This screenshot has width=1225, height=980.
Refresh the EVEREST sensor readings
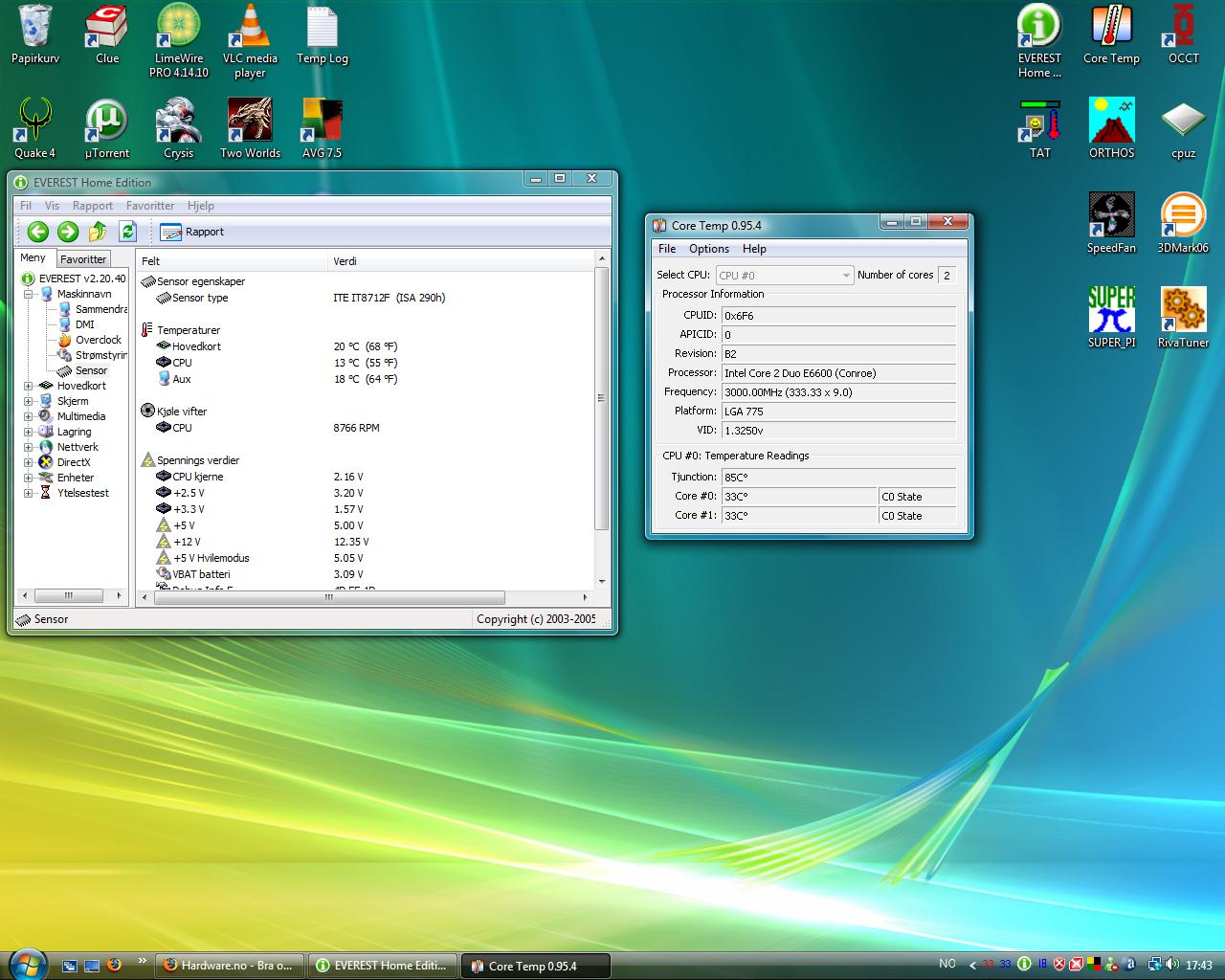[127, 232]
